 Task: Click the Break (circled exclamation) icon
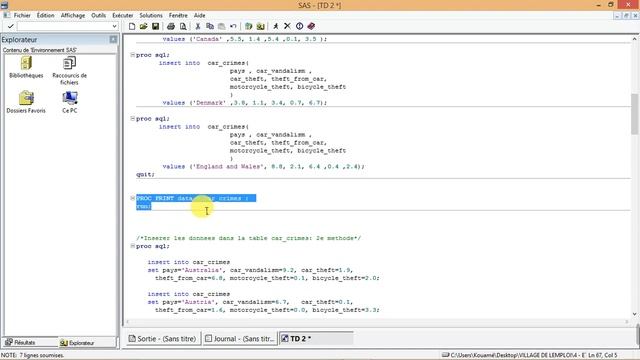300,26
